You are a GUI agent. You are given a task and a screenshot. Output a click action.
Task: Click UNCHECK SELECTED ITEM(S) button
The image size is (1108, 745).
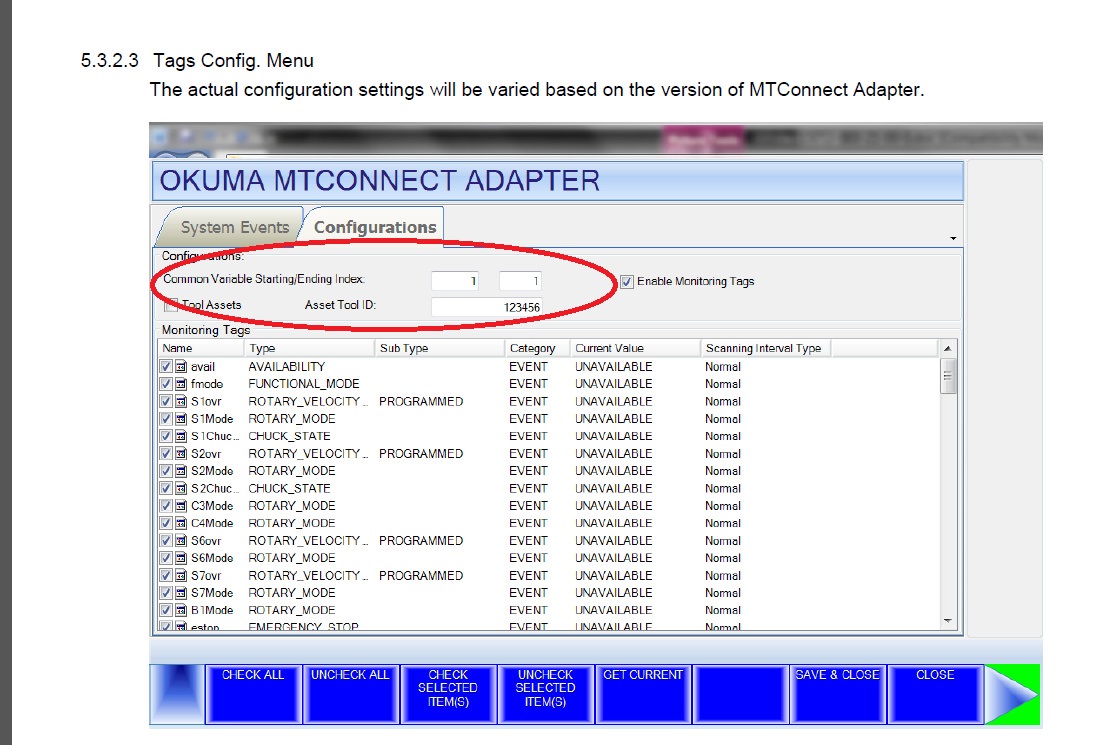pos(546,695)
